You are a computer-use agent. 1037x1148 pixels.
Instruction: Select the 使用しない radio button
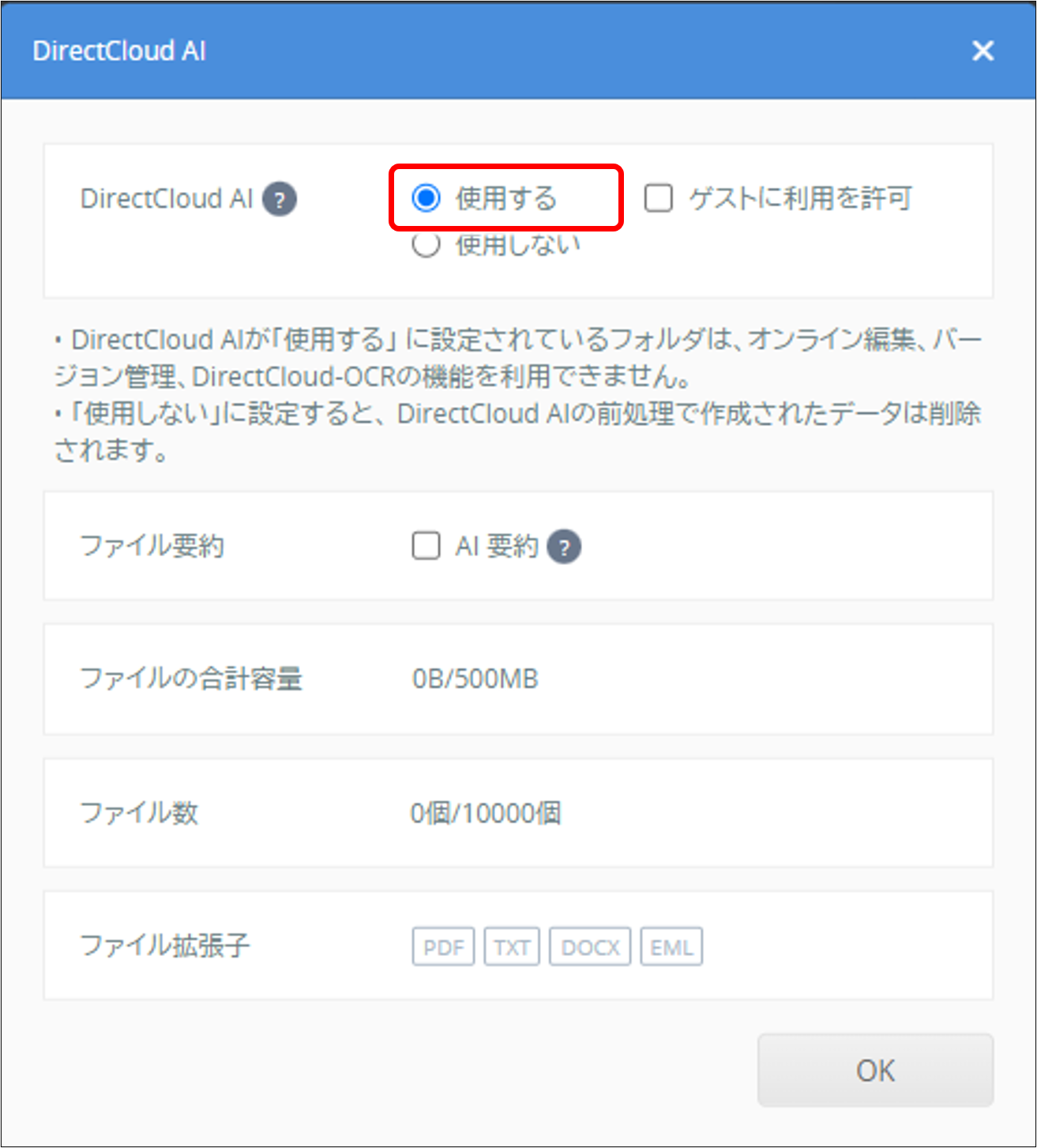426,244
